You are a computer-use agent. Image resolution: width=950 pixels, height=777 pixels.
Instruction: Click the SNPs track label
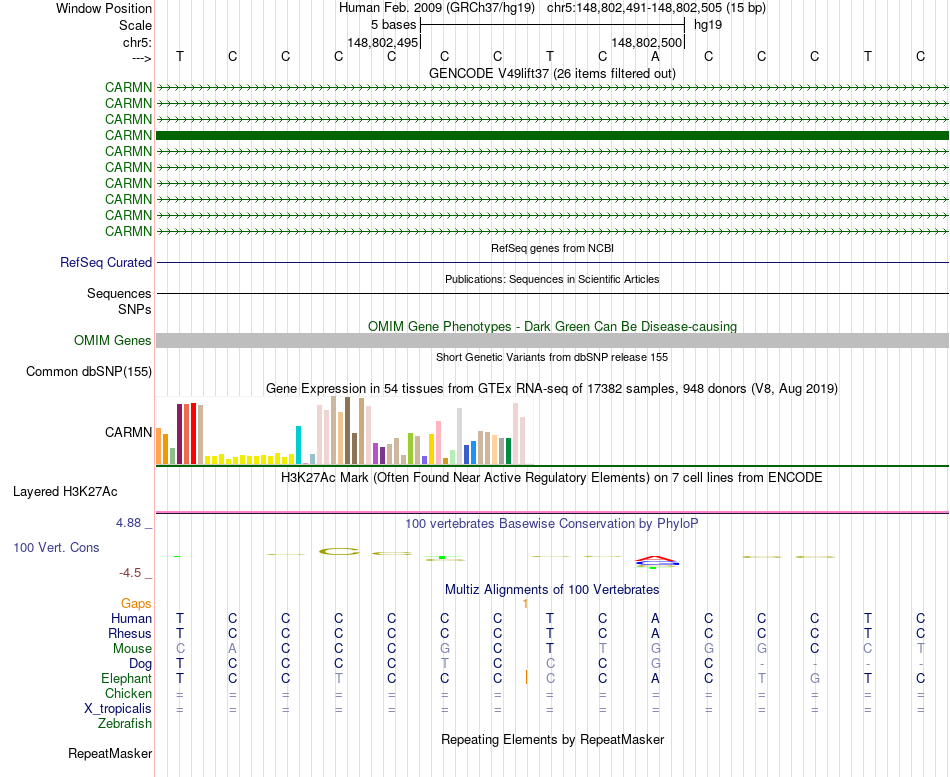[135, 309]
